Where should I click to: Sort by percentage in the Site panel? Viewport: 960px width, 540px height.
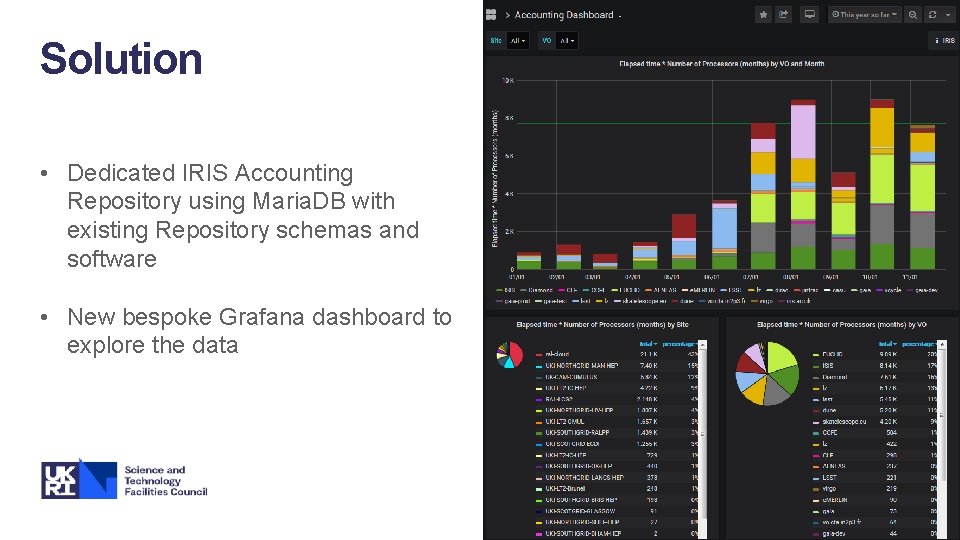point(679,344)
